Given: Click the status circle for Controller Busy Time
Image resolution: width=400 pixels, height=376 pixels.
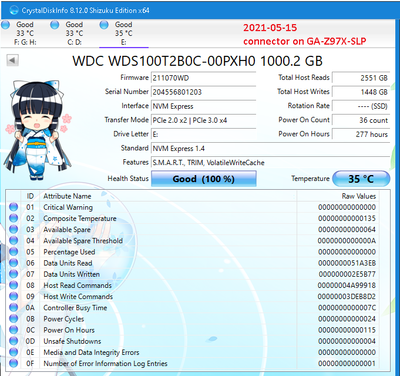Looking at the screenshot, I should pyautogui.click(x=13, y=308).
